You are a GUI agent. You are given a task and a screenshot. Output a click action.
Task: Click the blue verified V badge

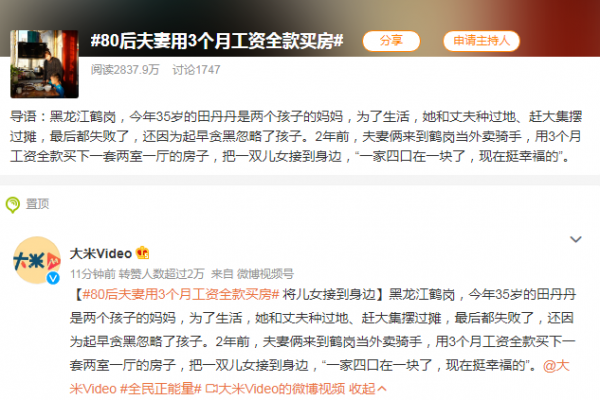pos(53,278)
